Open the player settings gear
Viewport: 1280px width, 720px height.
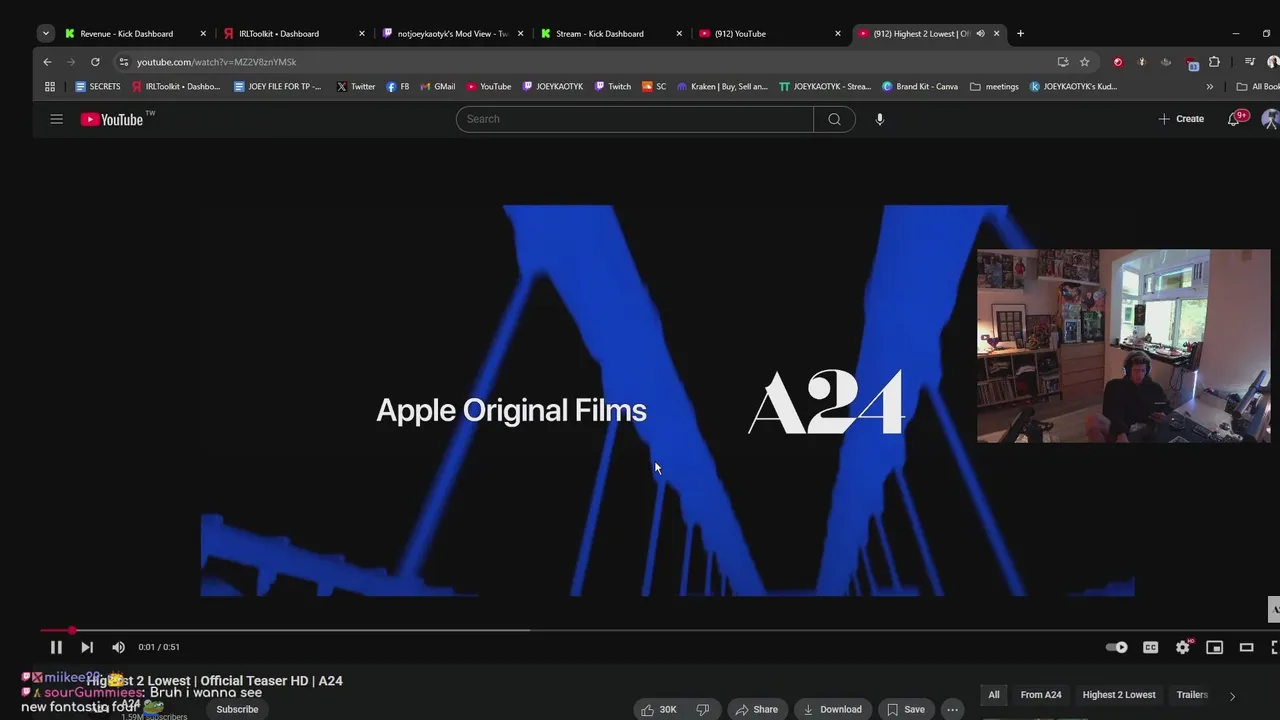click(x=1183, y=647)
